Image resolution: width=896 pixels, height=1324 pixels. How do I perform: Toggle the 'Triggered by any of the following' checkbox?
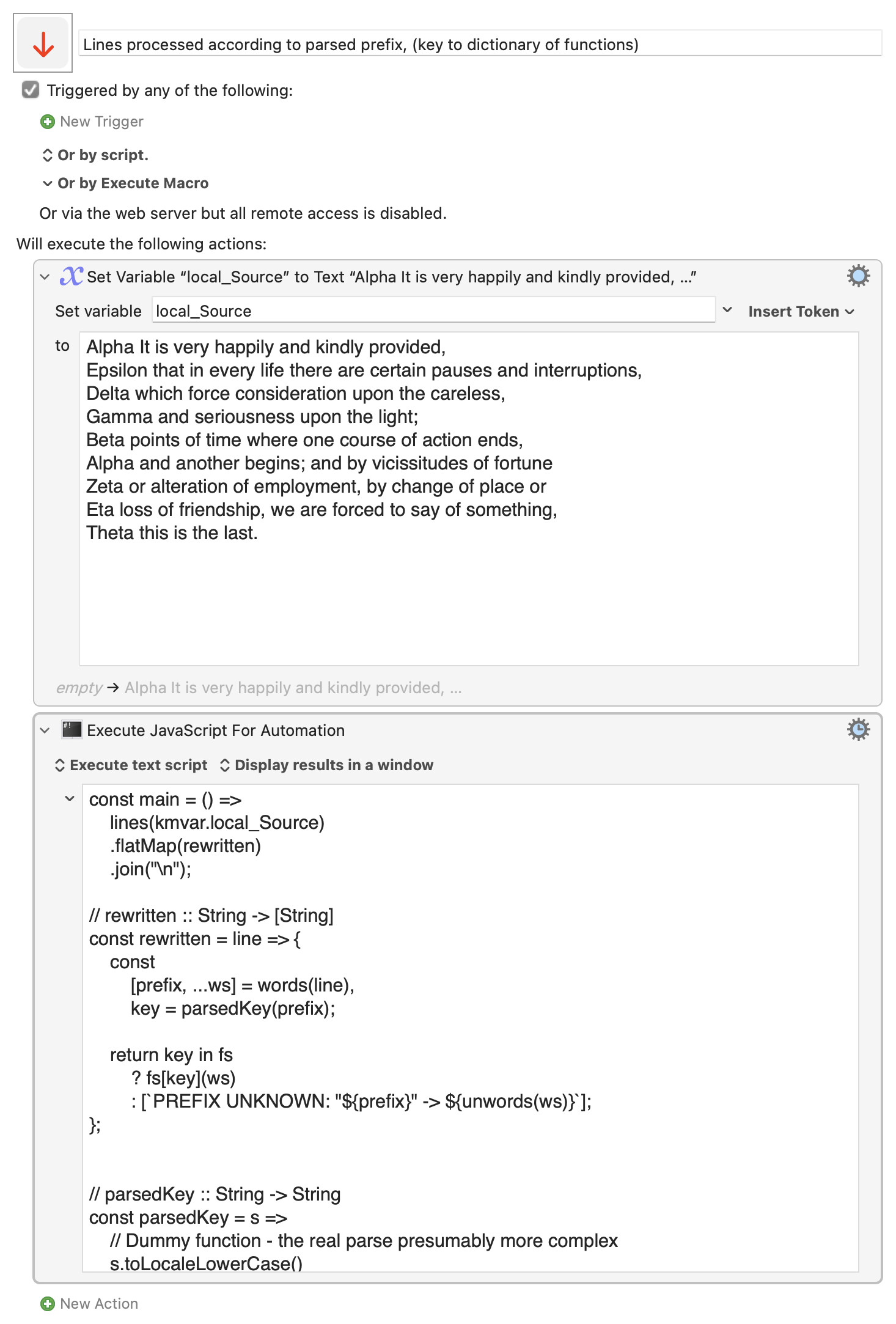point(31,90)
